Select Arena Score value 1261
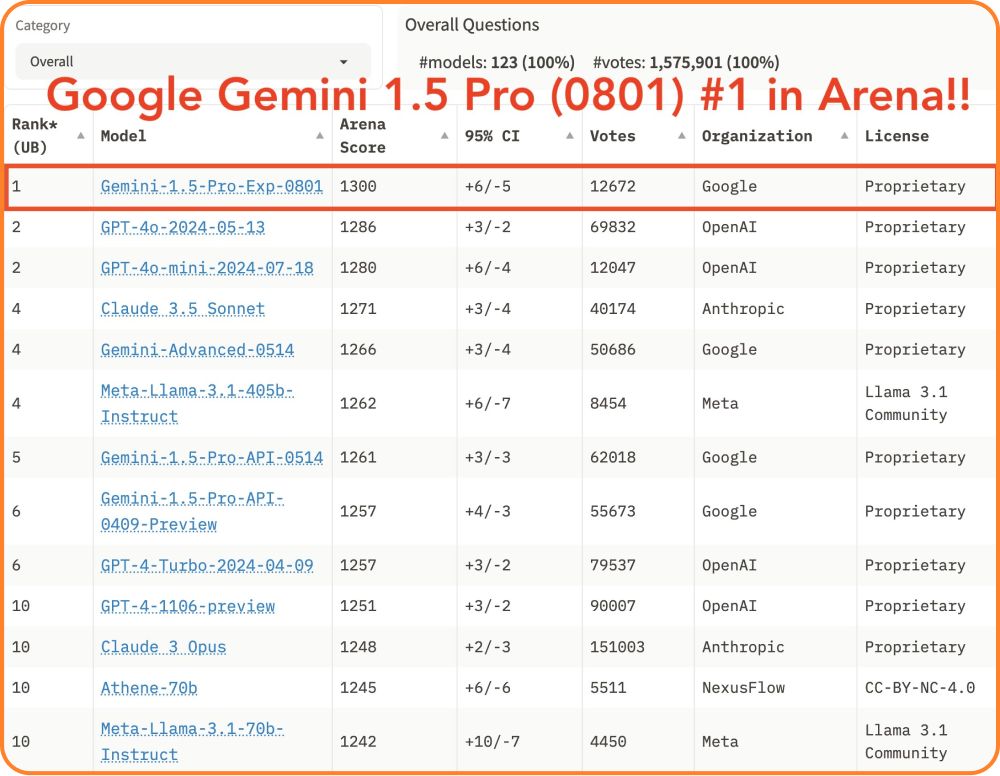Image resolution: width=1000 pixels, height=776 pixels. click(x=358, y=457)
